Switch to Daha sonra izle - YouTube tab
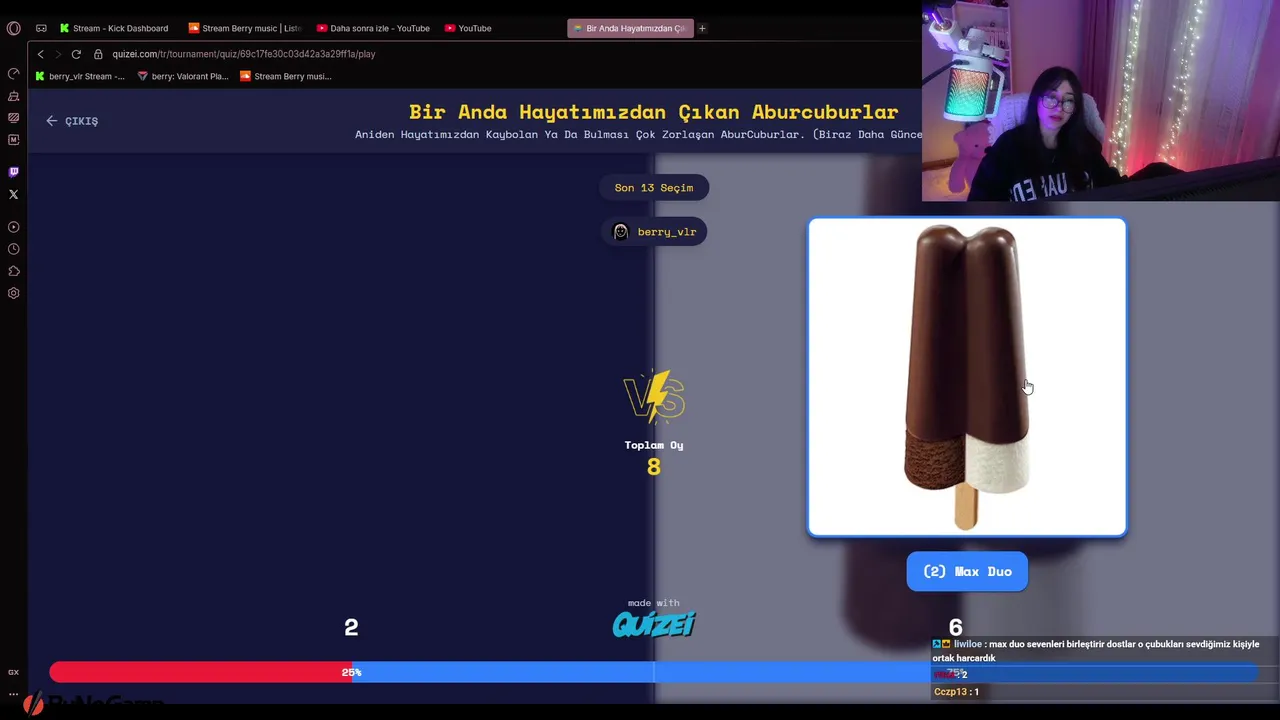 point(373,28)
